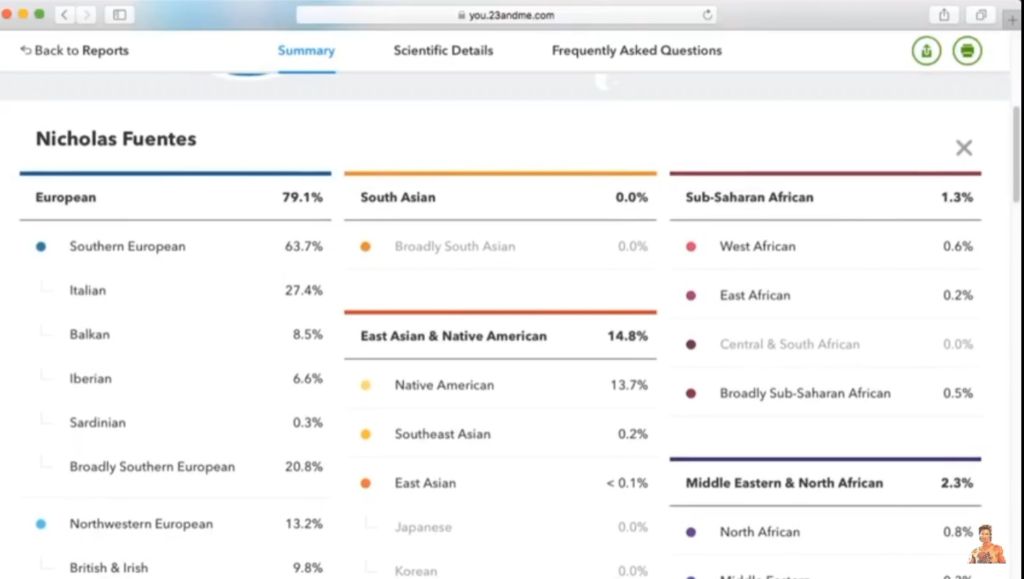This screenshot has width=1024, height=579.
Task: Open the Frequently Asked Questions tab
Action: coord(636,51)
